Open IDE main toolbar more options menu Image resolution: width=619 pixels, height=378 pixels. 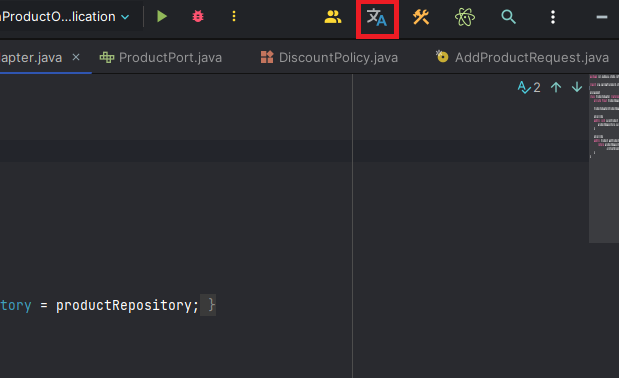(553, 17)
